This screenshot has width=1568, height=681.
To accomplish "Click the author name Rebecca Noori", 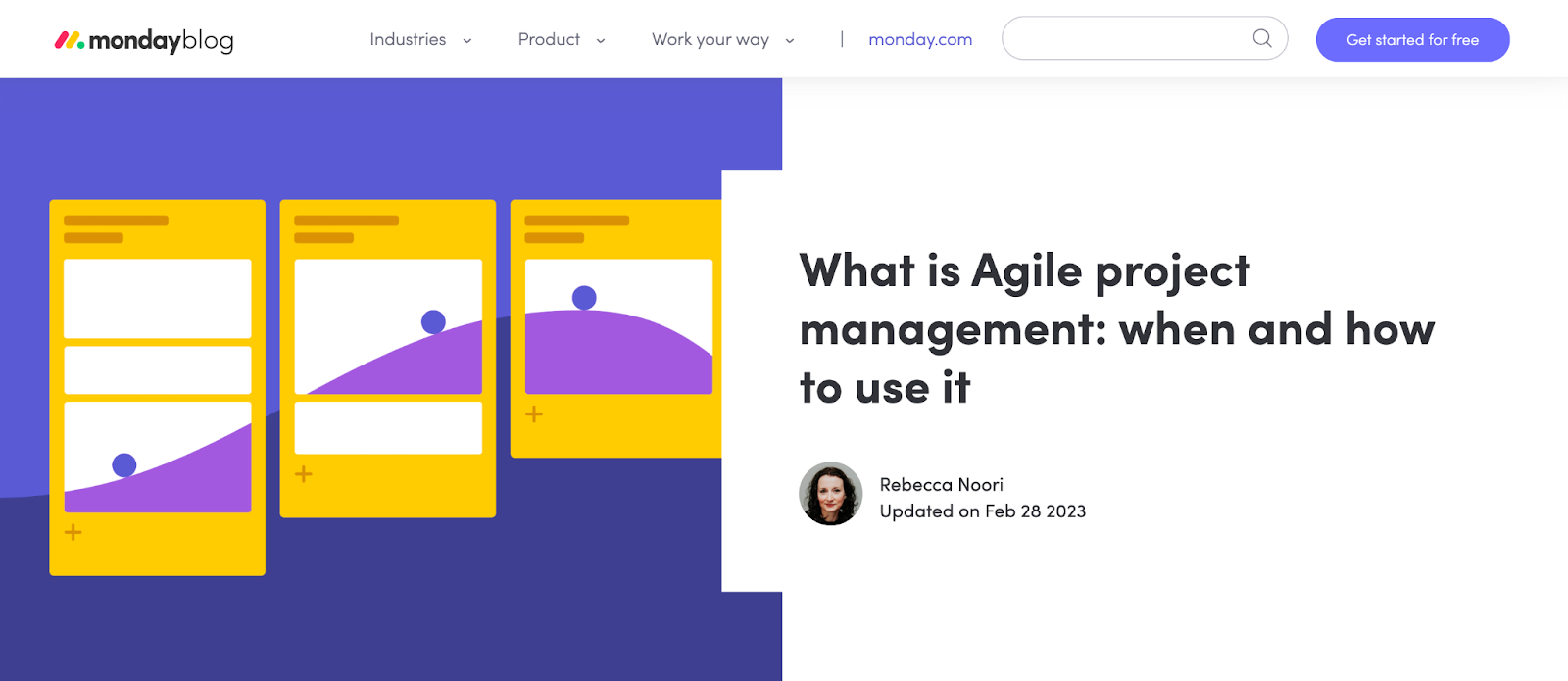I will pyautogui.click(x=942, y=484).
